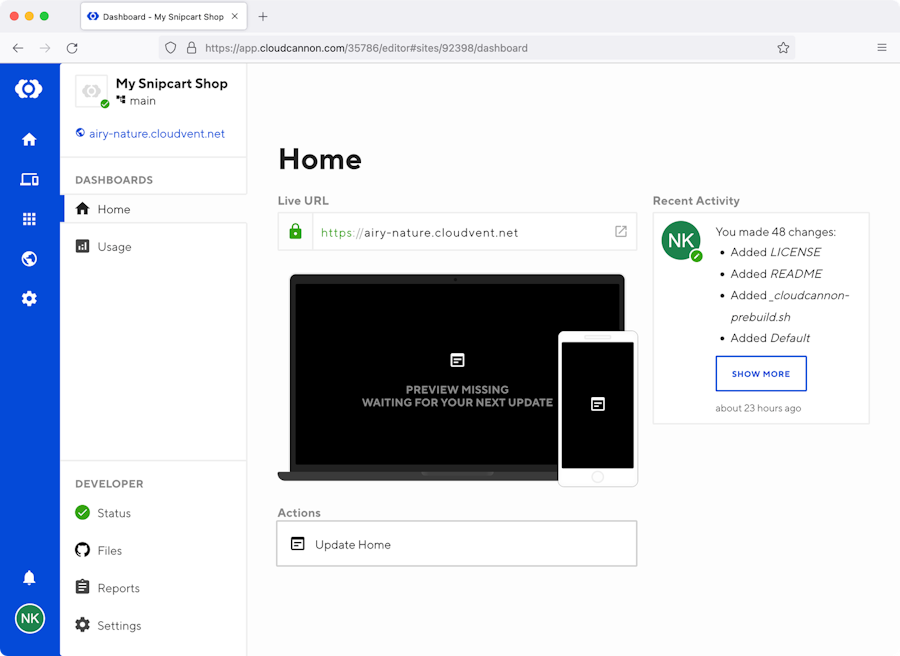The width and height of the screenshot is (900, 656).
Task: Click the My Snipcart Shop site thumbnail
Action: coord(92,91)
